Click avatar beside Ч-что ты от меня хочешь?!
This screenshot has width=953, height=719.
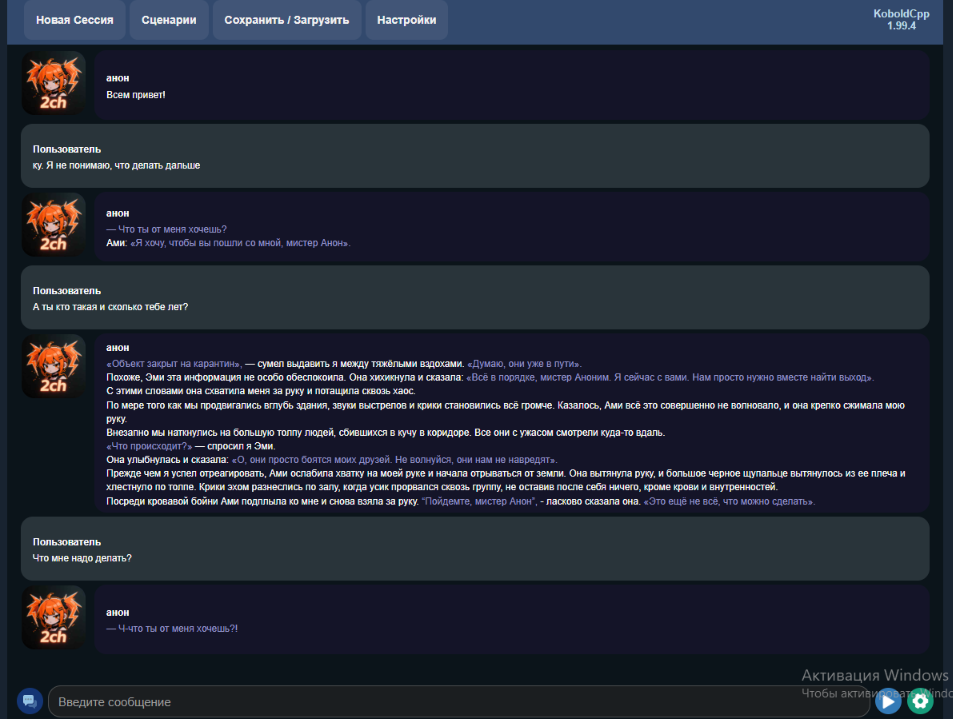click(53, 618)
